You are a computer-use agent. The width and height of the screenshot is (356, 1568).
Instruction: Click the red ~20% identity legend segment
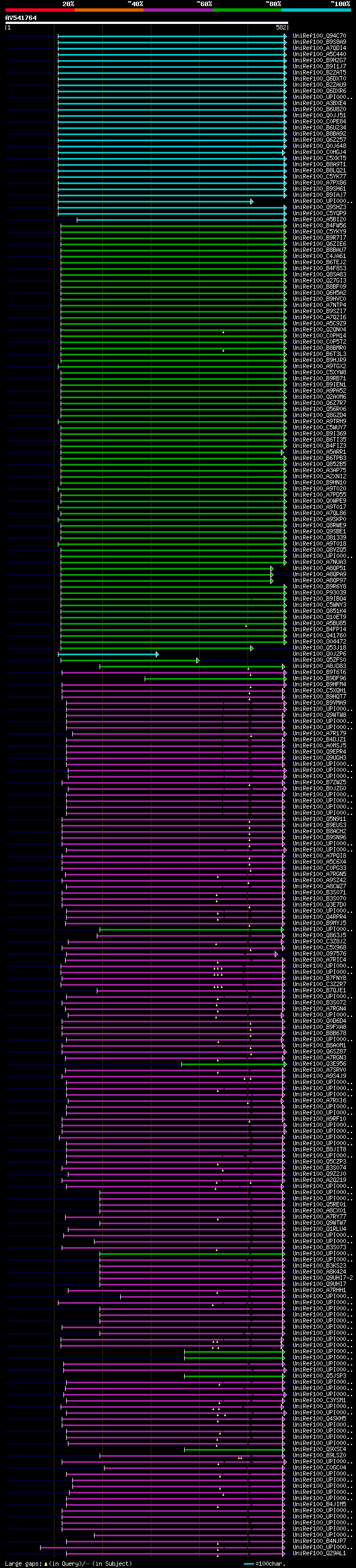(39, 10)
